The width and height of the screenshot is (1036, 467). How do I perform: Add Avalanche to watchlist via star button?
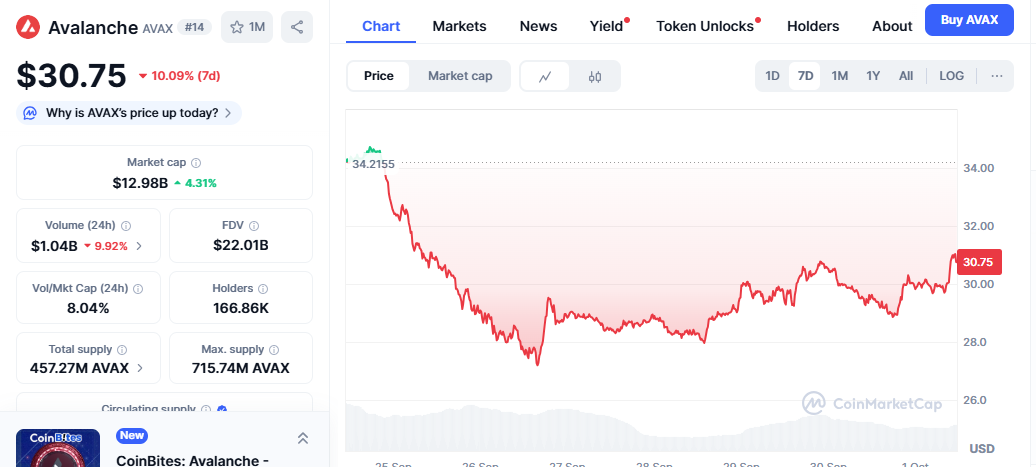coord(246,27)
